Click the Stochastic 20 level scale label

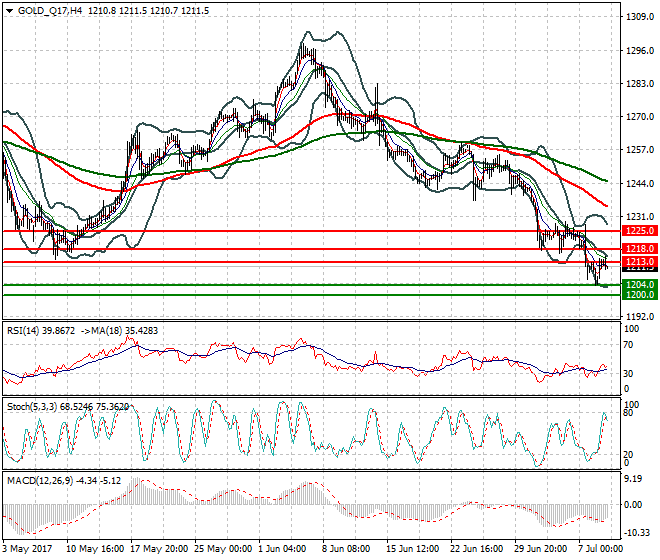click(x=628, y=455)
